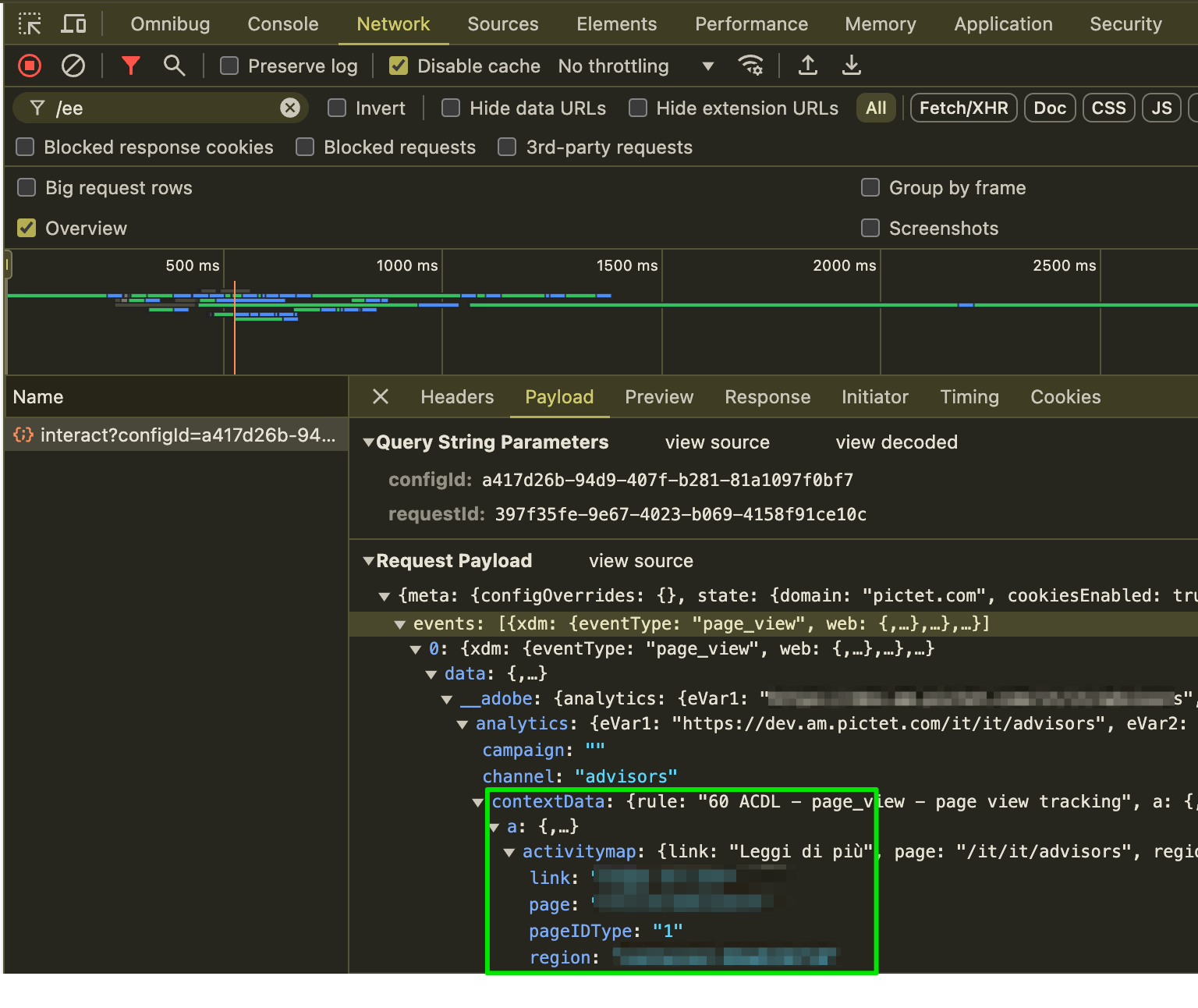Stop recording network log
The height and width of the screenshot is (1008, 1198).
click(x=29, y=66)
